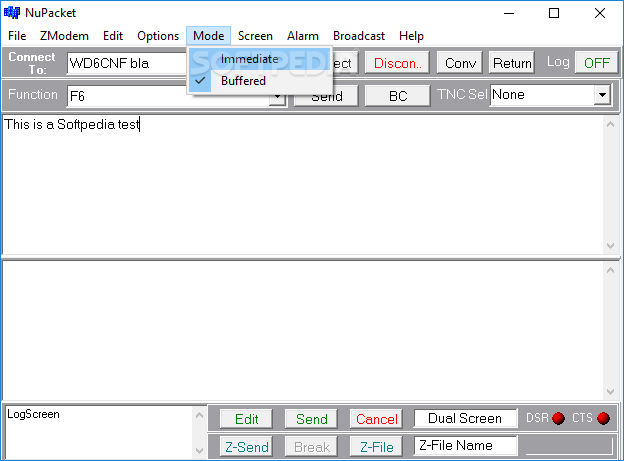The width and height of the screenshot is (624, 461).
Task: Click the greyed-out Break button
Action: (x=312, y=447)
